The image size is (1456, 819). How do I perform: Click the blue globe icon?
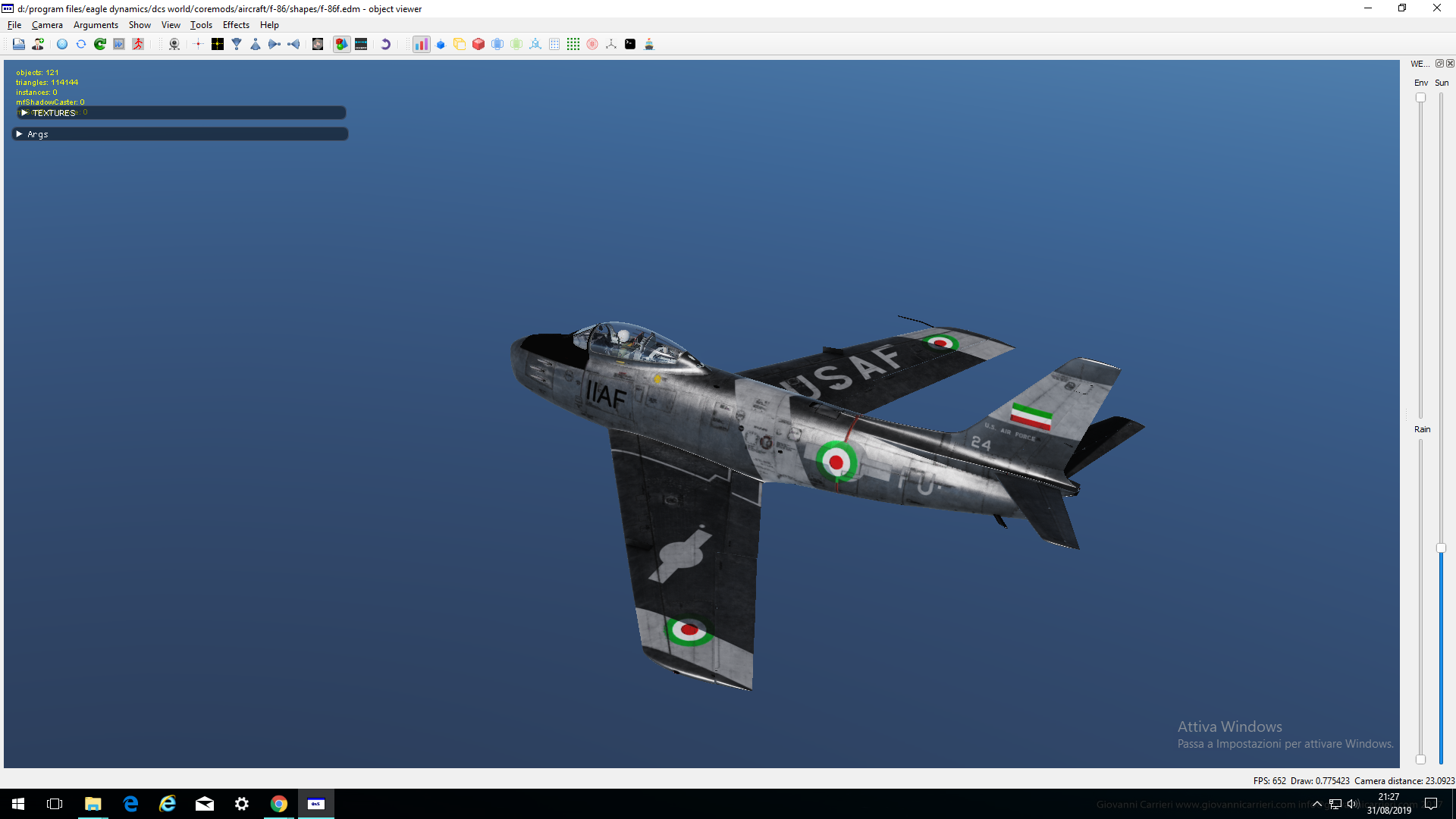click(62, 44)
